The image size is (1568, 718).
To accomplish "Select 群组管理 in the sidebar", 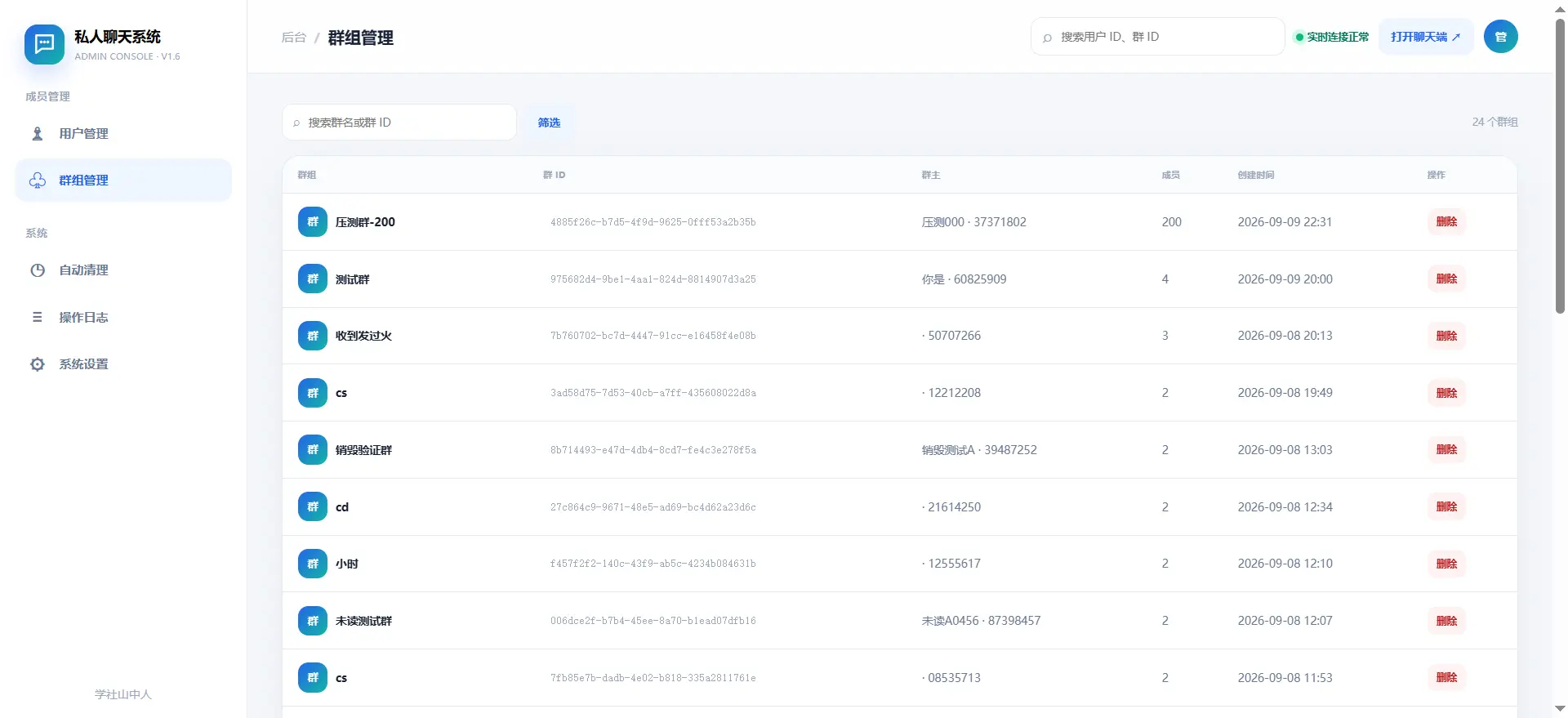I will point(123,181).
